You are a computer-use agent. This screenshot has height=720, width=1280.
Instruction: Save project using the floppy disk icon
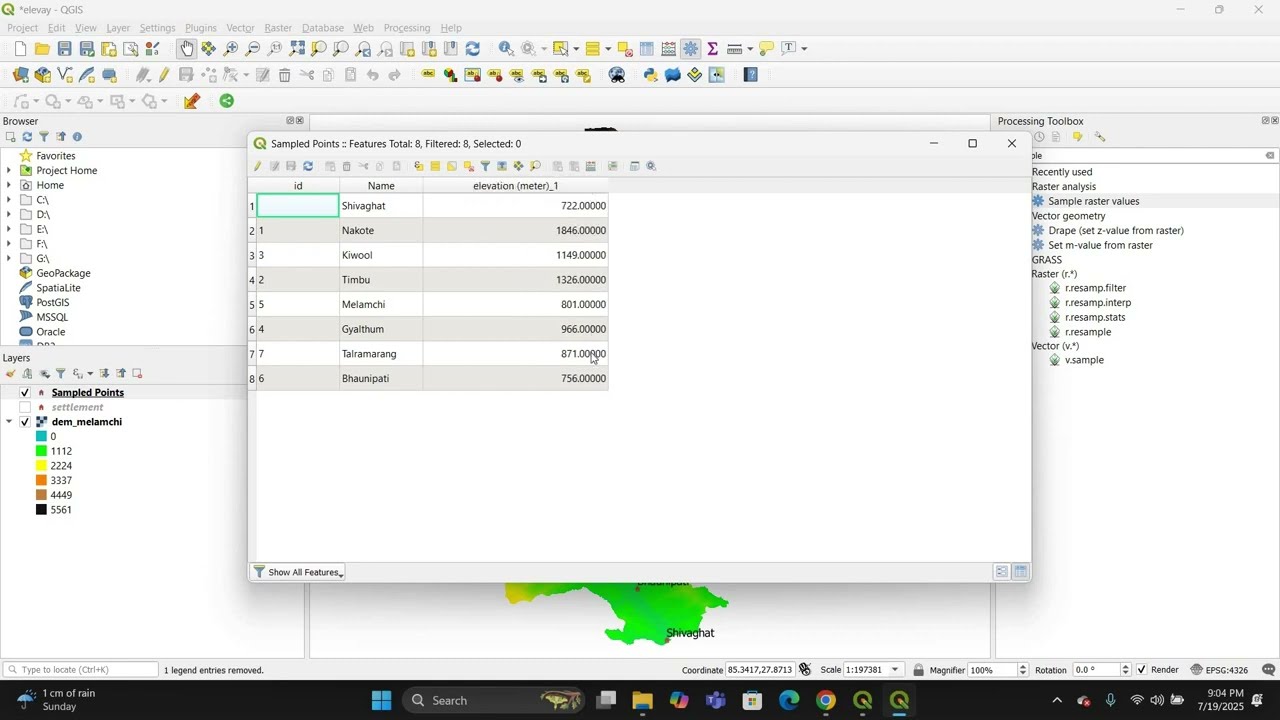pos(64,48)
